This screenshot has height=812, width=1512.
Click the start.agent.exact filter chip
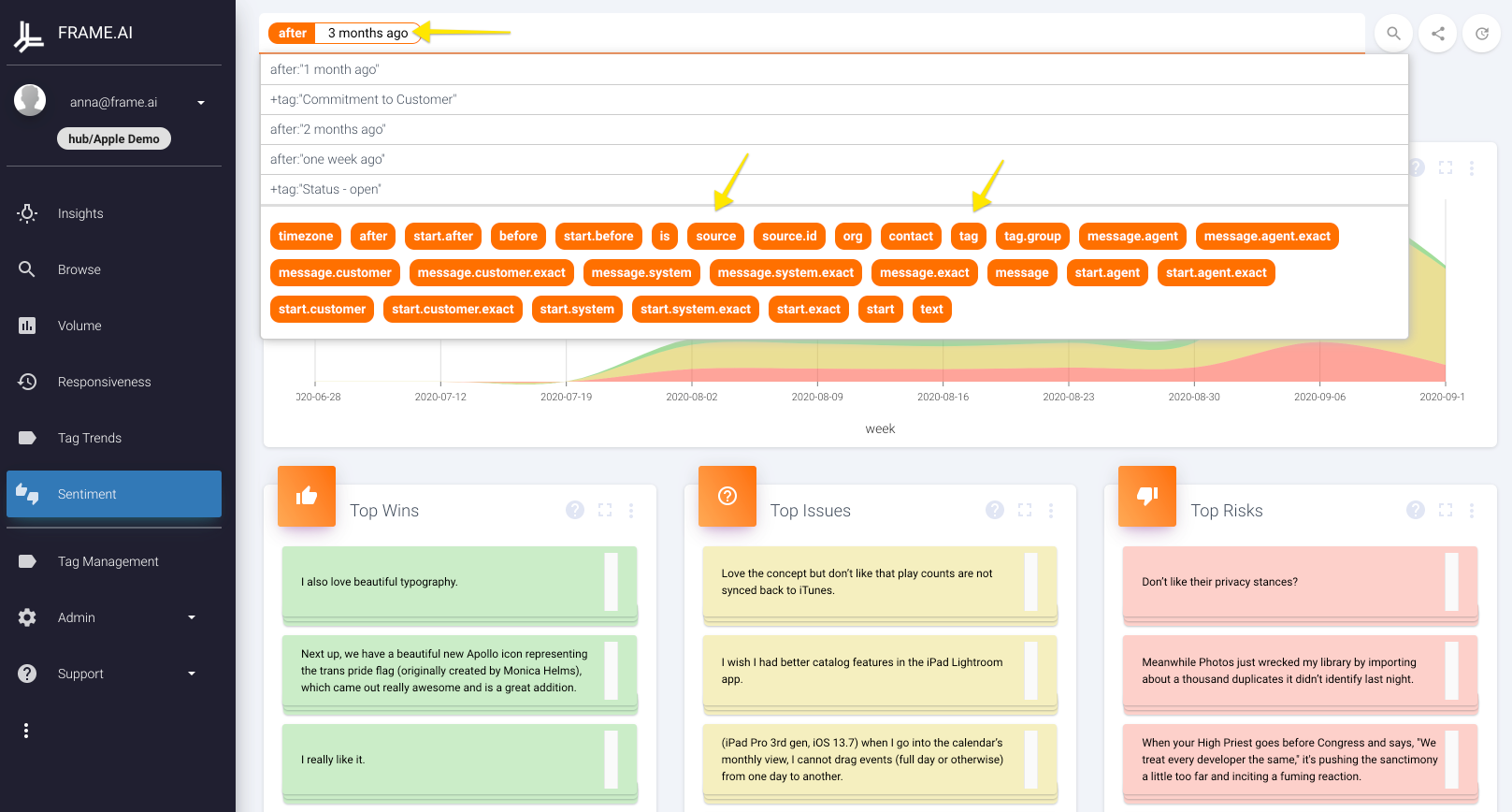click(x=1217, y=272)
